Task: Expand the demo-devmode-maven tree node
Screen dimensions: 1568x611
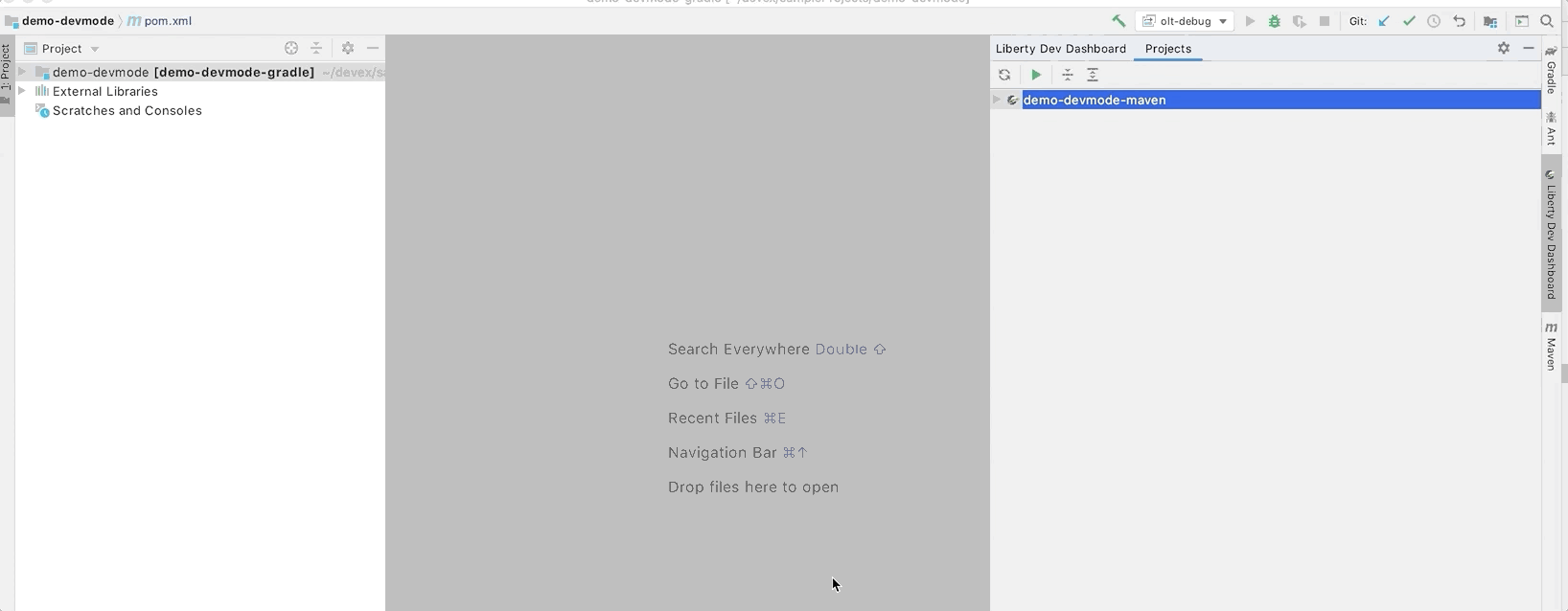Action: coord(997,100)
